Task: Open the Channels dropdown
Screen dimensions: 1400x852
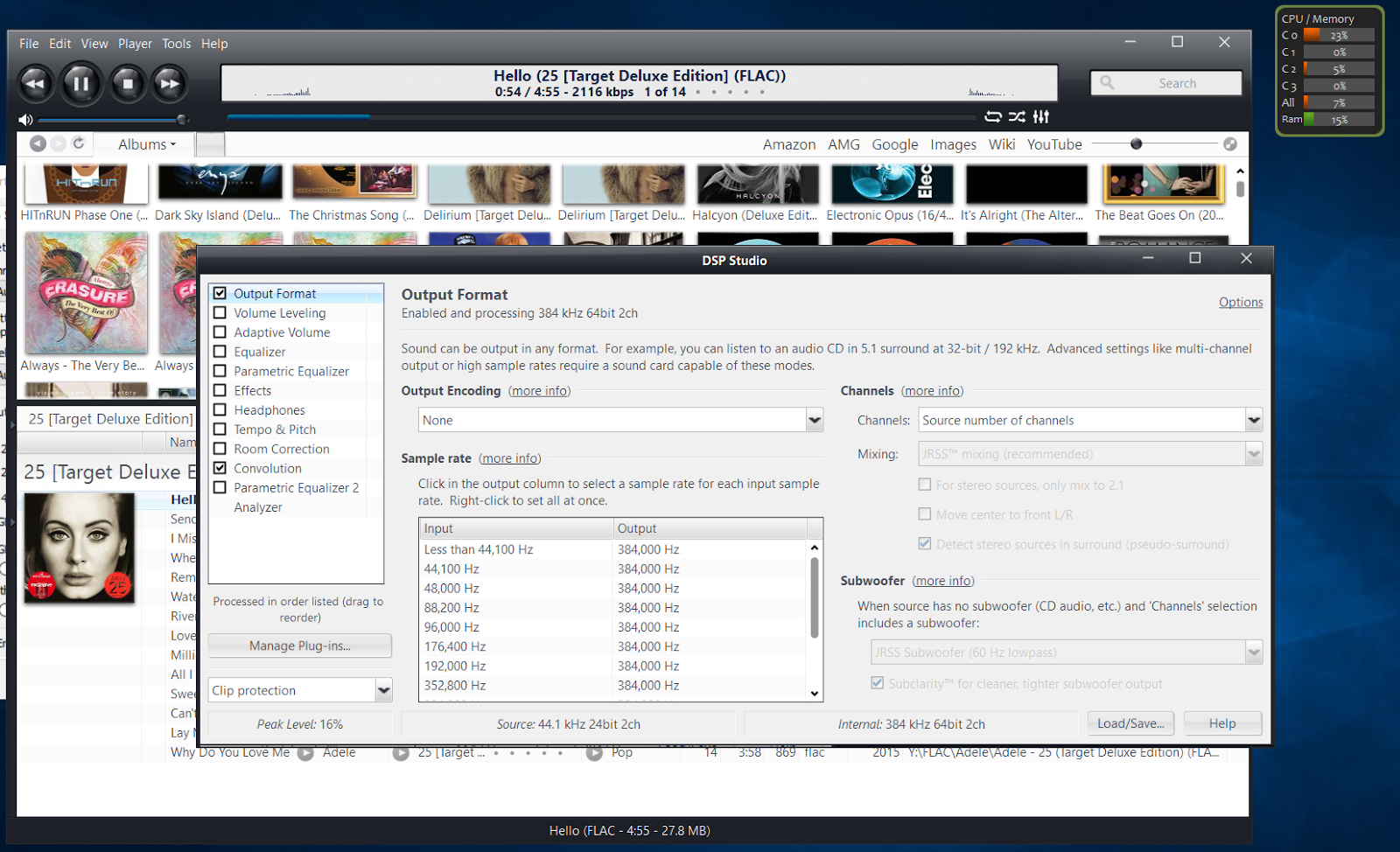Action: 1090,421
